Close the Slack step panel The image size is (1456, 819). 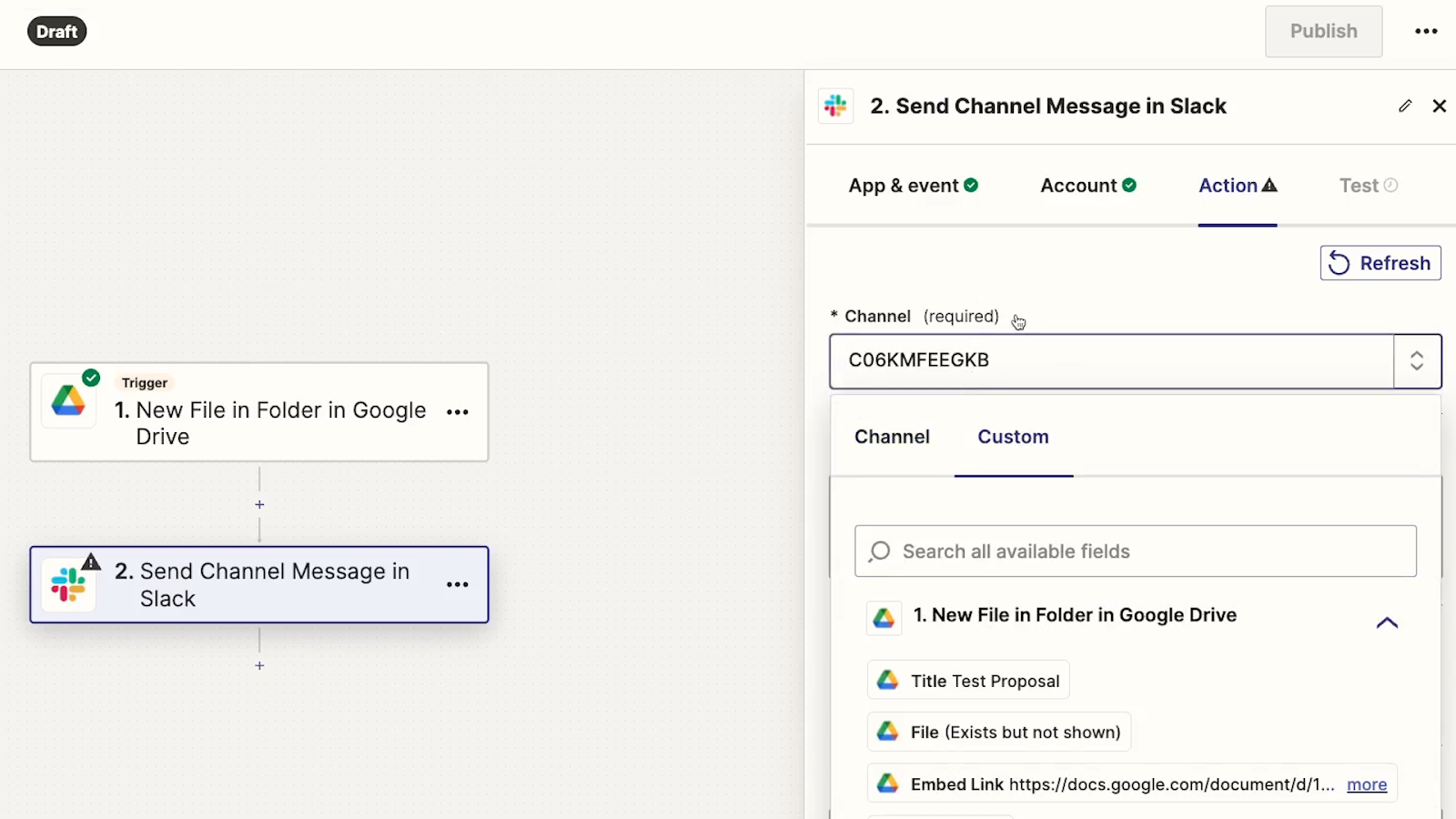1439,106
